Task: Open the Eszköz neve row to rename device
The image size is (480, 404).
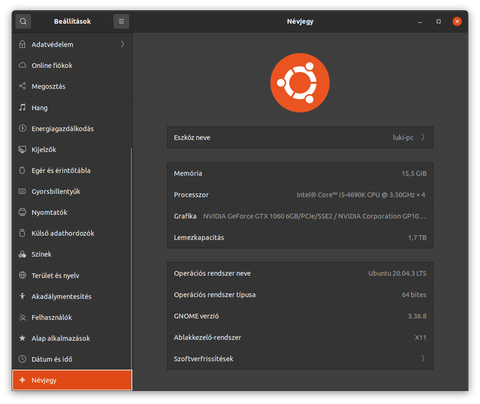Action: click(x=300, y=137)
